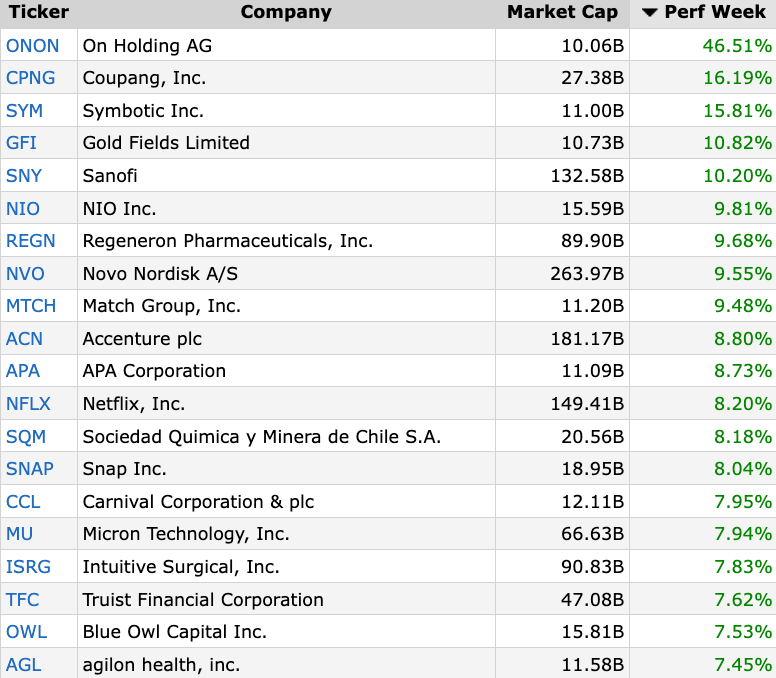This screenshot has height=678, width=776.
Task: Sort by Perf Week descending arrow
Action: click(x=650, y=13)
